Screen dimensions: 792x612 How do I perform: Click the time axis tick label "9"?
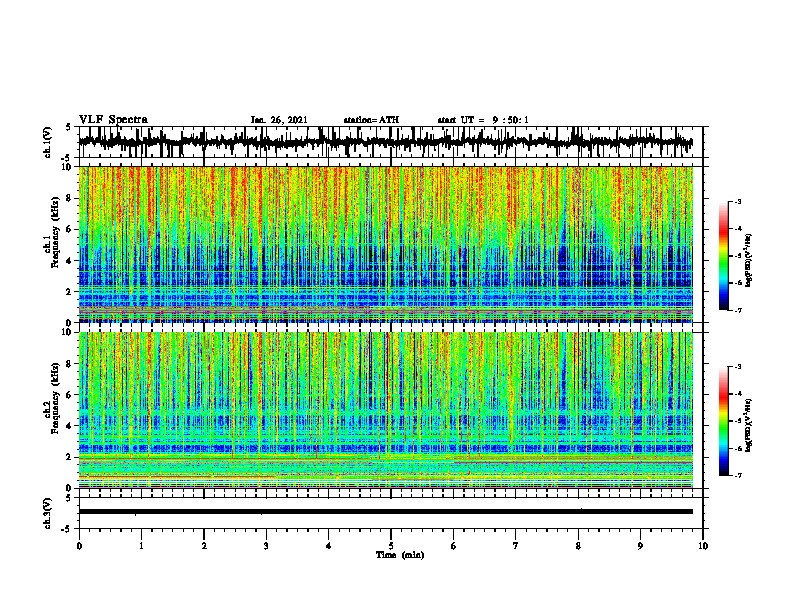[640, 546]
